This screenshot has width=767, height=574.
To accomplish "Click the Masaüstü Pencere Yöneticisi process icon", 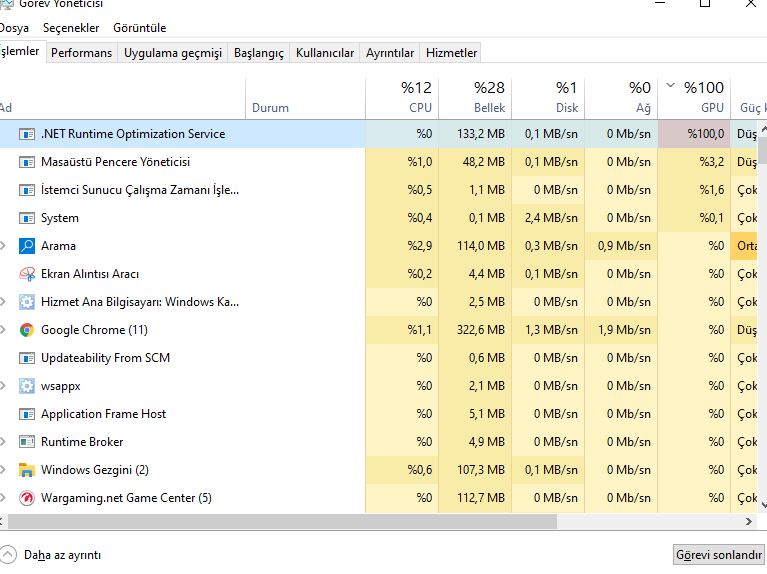I will [26, 162].
